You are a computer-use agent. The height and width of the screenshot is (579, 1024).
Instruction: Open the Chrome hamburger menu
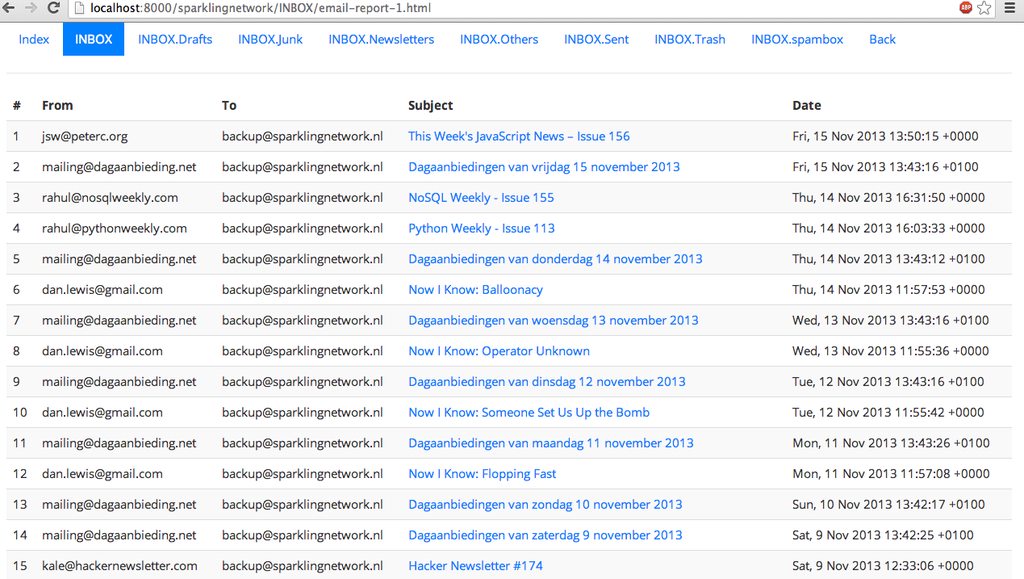[1010, 8]
